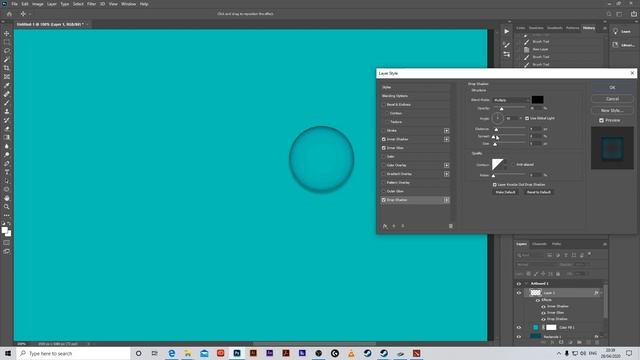
Task: Hide the Color Fill 1 layer eye
Action: pyautogui.click(x=519, y=327)
